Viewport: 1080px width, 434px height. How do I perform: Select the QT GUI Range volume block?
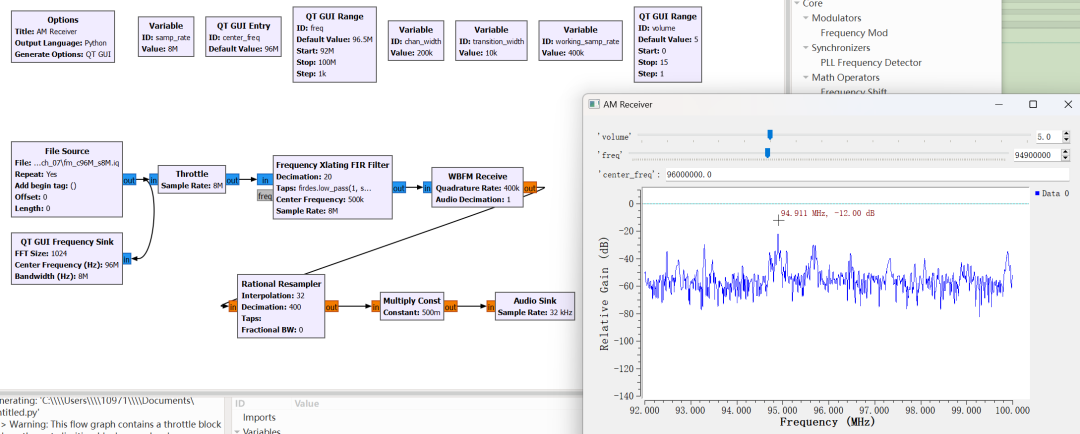(667, 45)
